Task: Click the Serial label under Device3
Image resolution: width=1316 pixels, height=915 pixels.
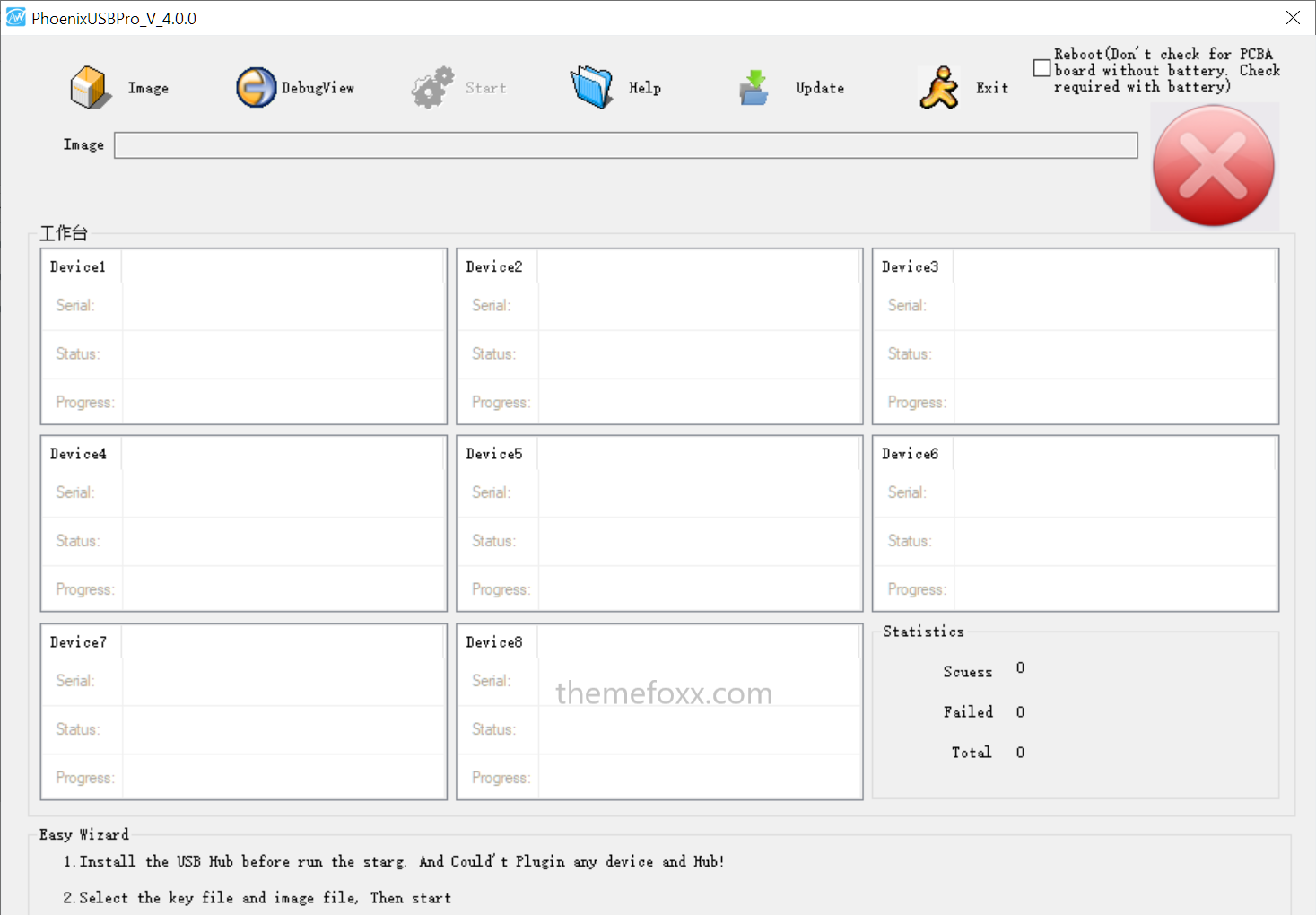Action: 907,306
